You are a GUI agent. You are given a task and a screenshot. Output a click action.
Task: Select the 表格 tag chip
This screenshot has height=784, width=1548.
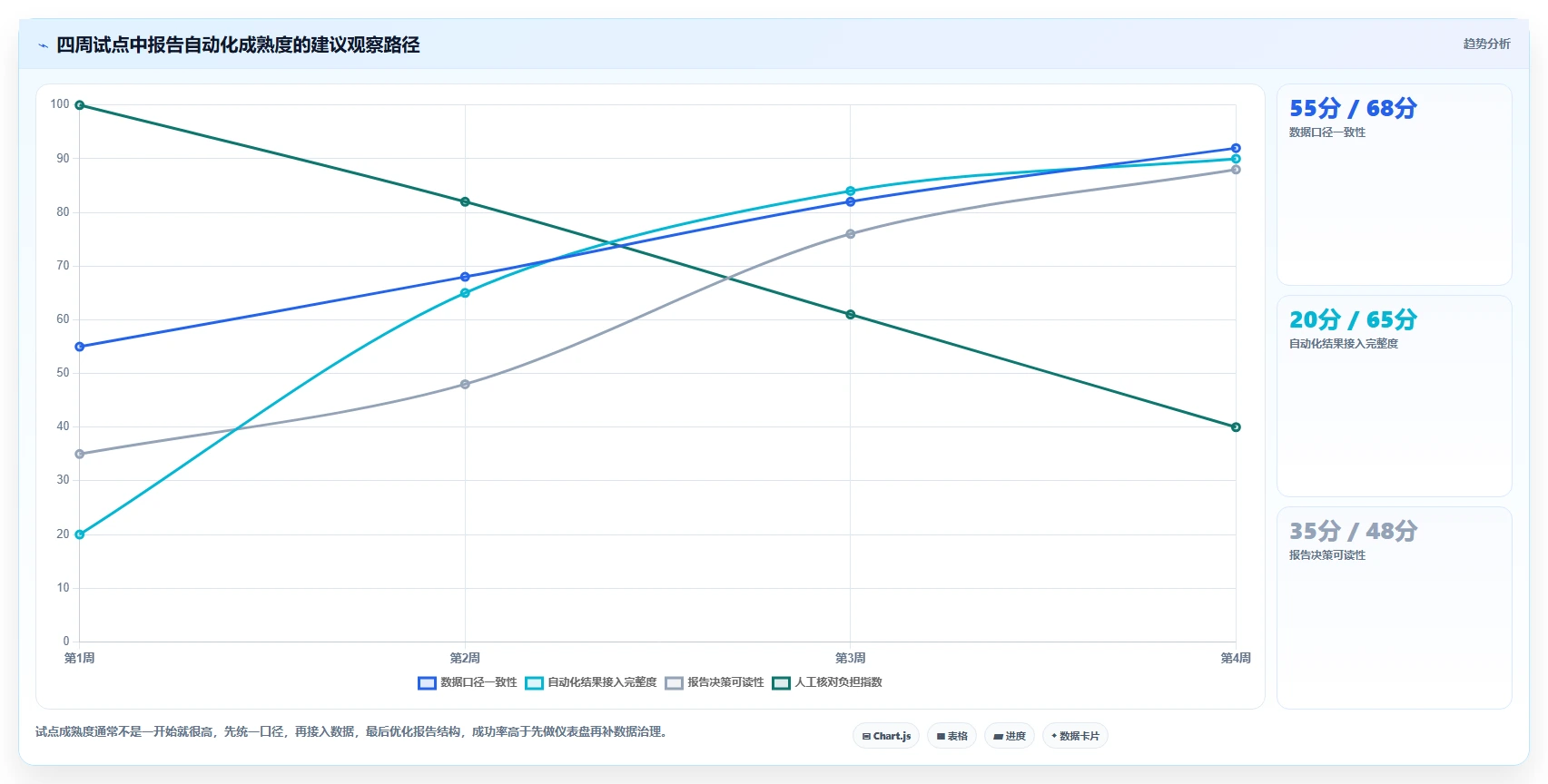coord(951,736)
